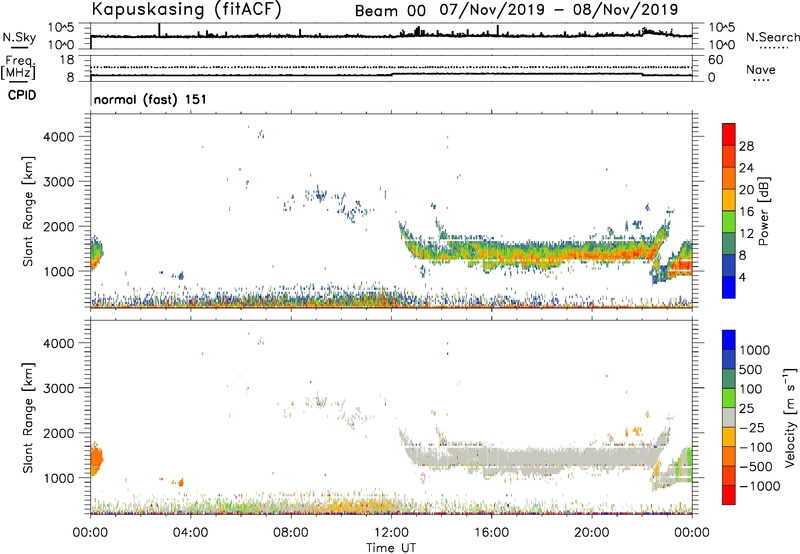Click the "Time UT" axis label

pyautogui.click(x=391, y=548)
